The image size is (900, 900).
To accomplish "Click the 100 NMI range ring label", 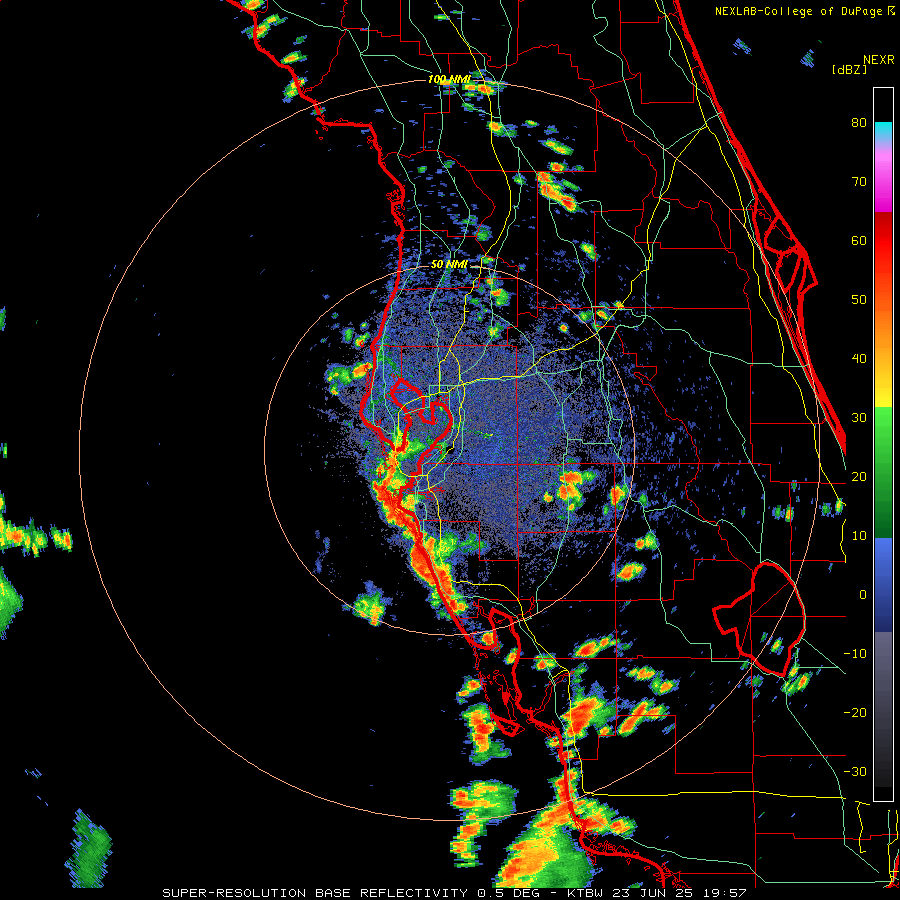I will [x=449, y=79].
